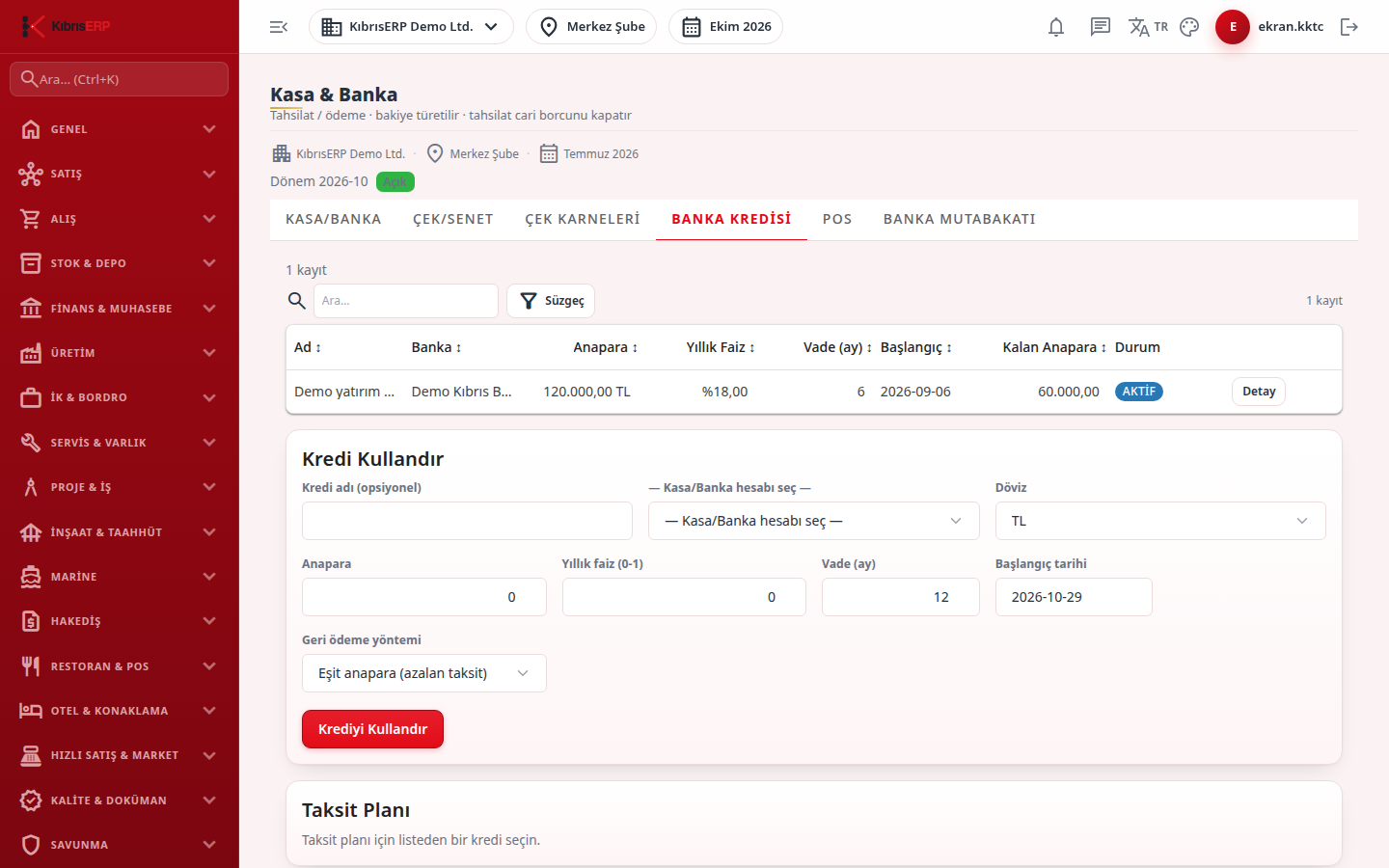The image size is (1389, 868).
Task: Click the Başlangıç tarihi date field
Action: [1074, 597]
